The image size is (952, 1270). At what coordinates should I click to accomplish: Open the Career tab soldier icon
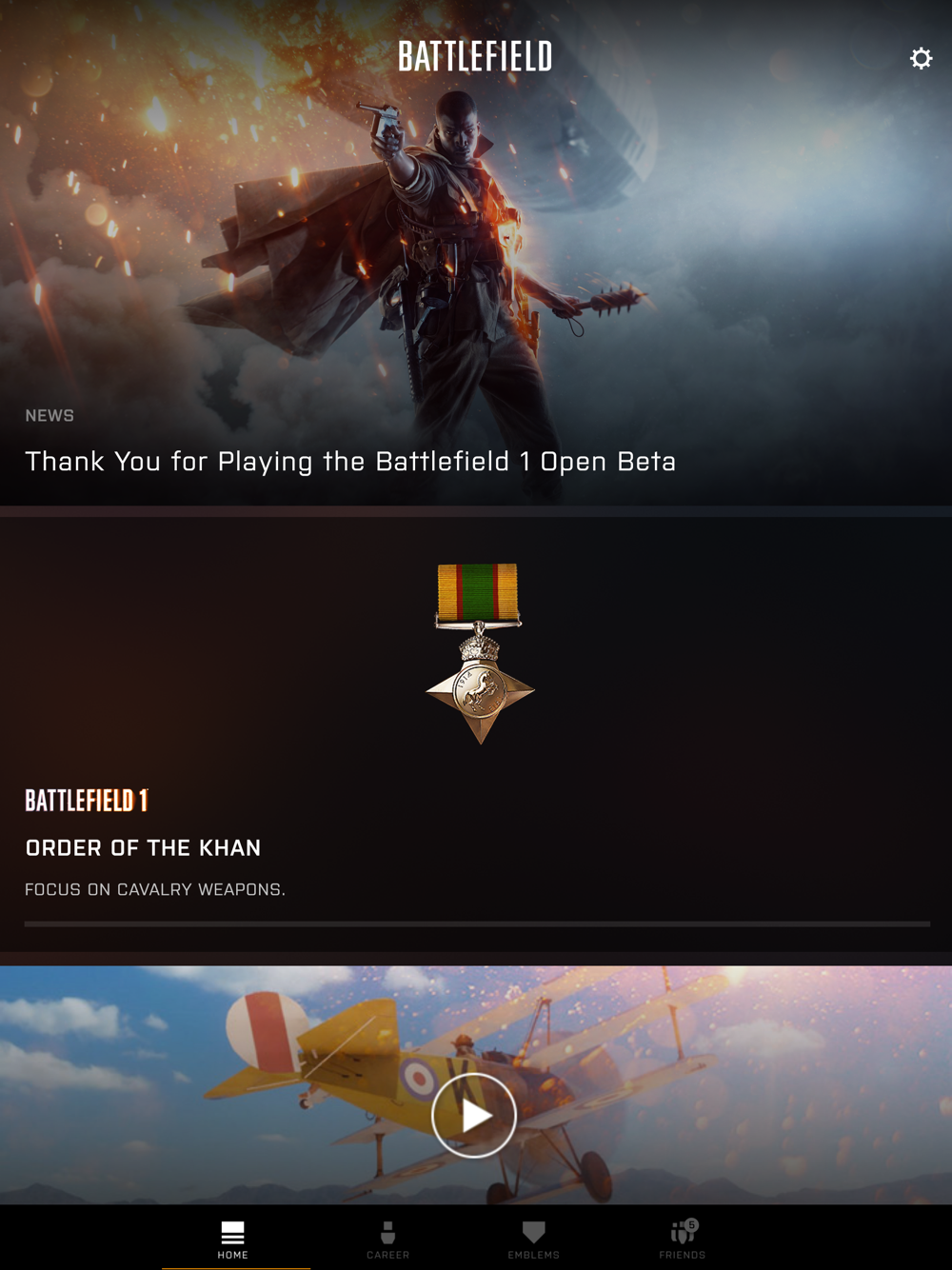point(388,1232)
